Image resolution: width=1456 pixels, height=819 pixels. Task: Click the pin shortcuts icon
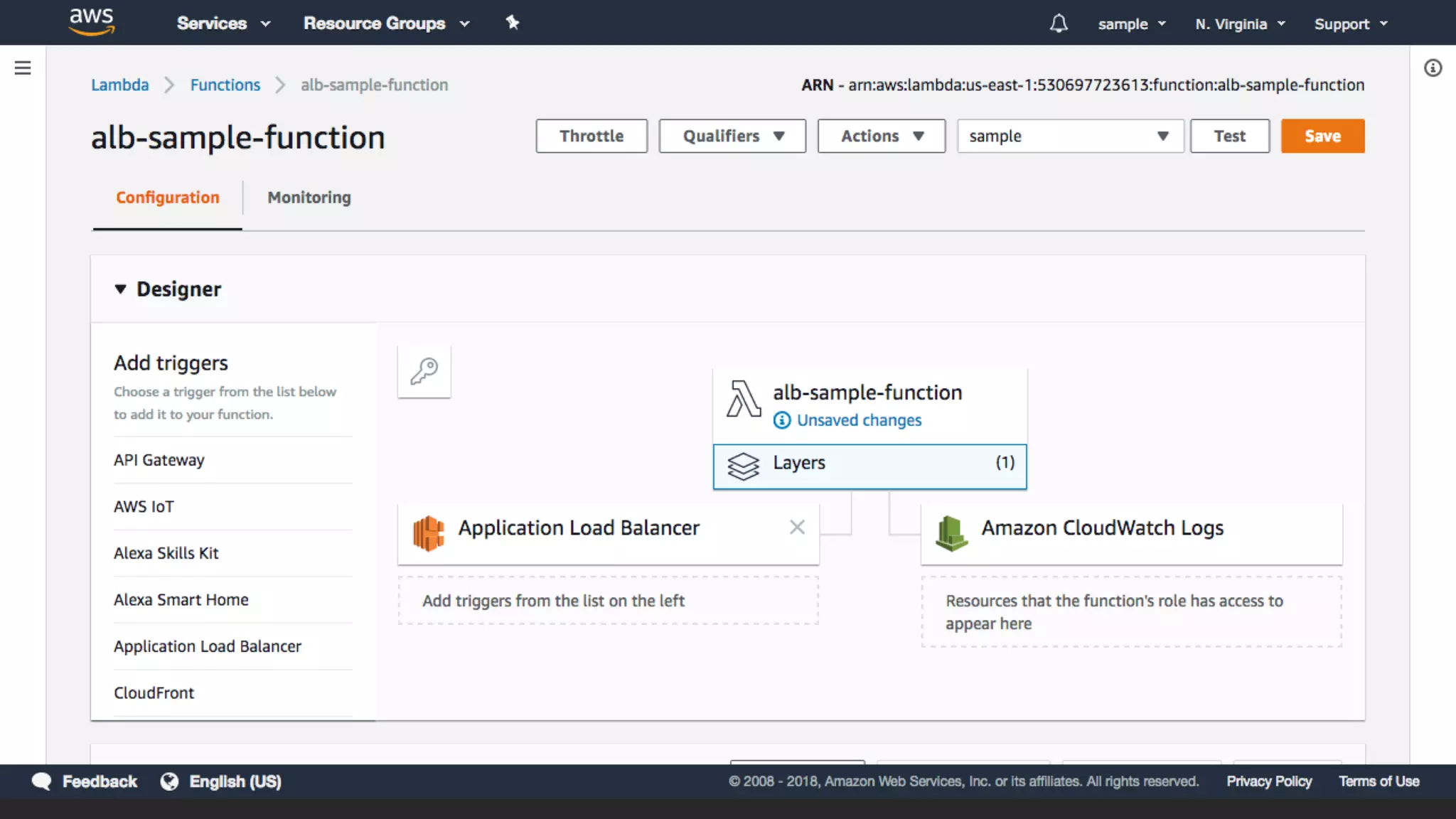coord(512,23)
